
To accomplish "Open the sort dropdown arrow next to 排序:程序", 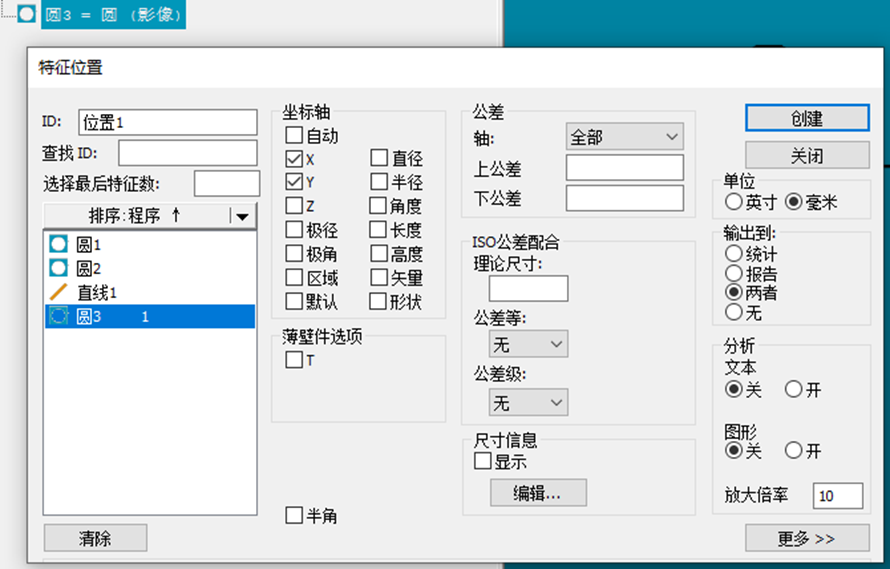I will point(242,216).
